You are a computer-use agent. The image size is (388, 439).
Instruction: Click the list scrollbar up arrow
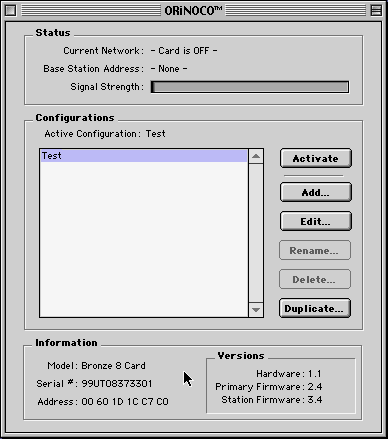[256, 157]
